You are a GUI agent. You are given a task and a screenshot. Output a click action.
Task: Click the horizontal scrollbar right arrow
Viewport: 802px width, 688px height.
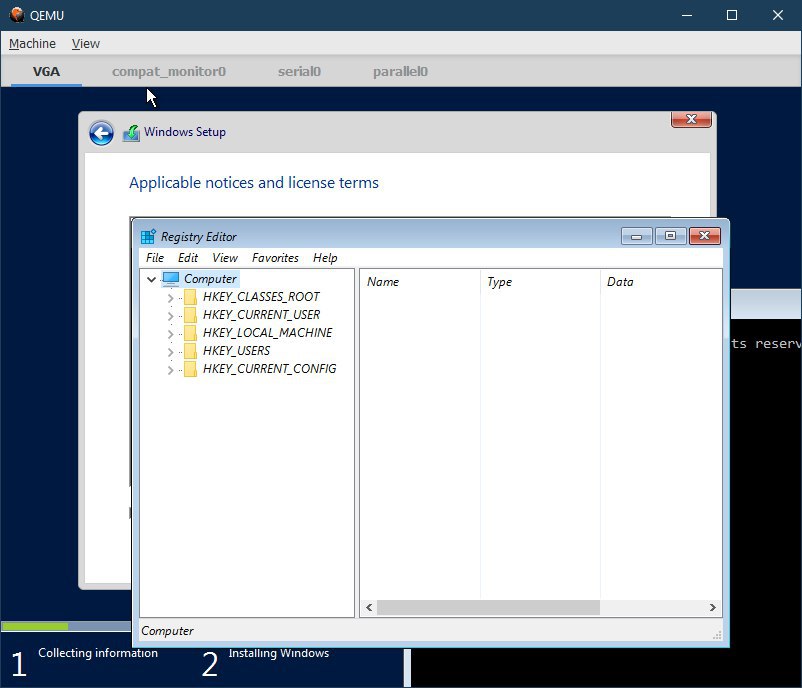click(712, 608)
